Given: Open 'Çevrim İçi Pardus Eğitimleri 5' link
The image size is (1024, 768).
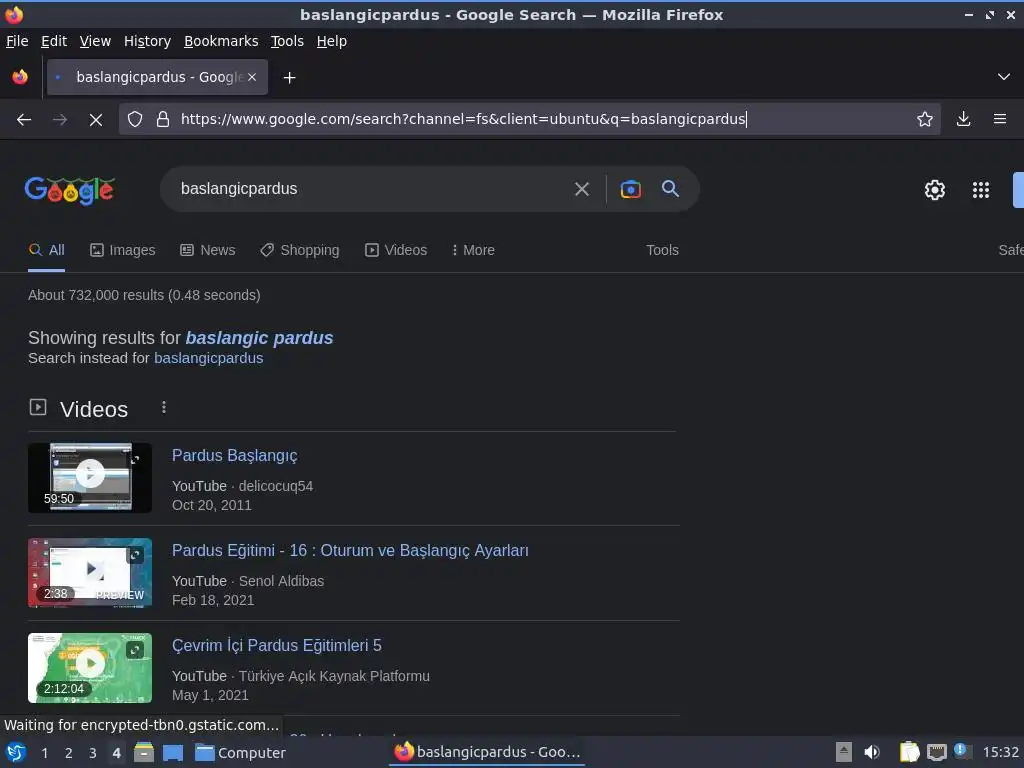Looking at the screenshot, I should point(276,645).
